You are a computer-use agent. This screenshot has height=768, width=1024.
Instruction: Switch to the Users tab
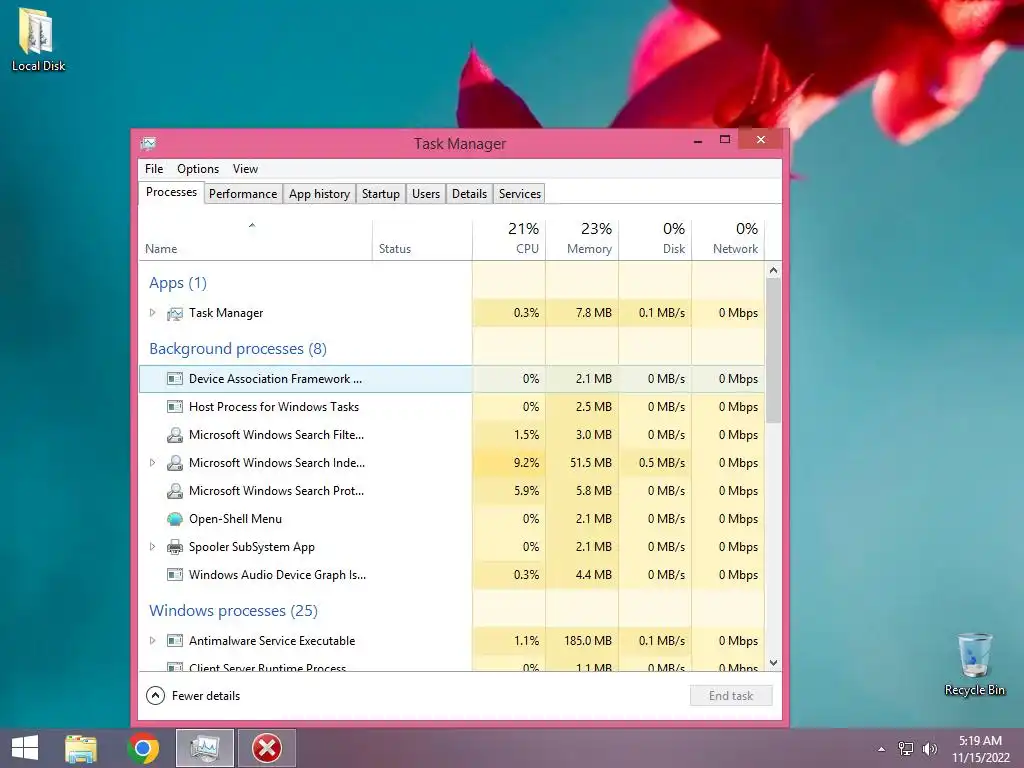tap(426, 194)
